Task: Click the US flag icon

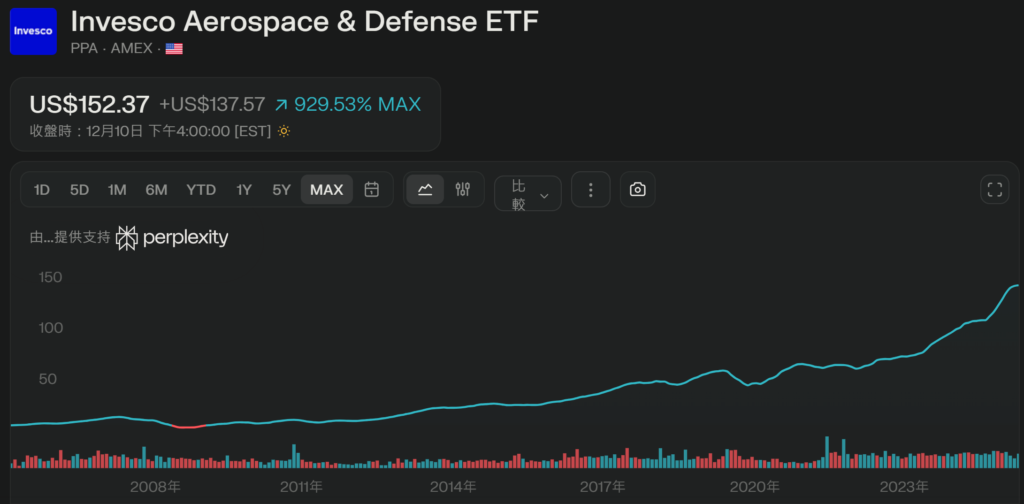Action: click(x=174, y=48)
